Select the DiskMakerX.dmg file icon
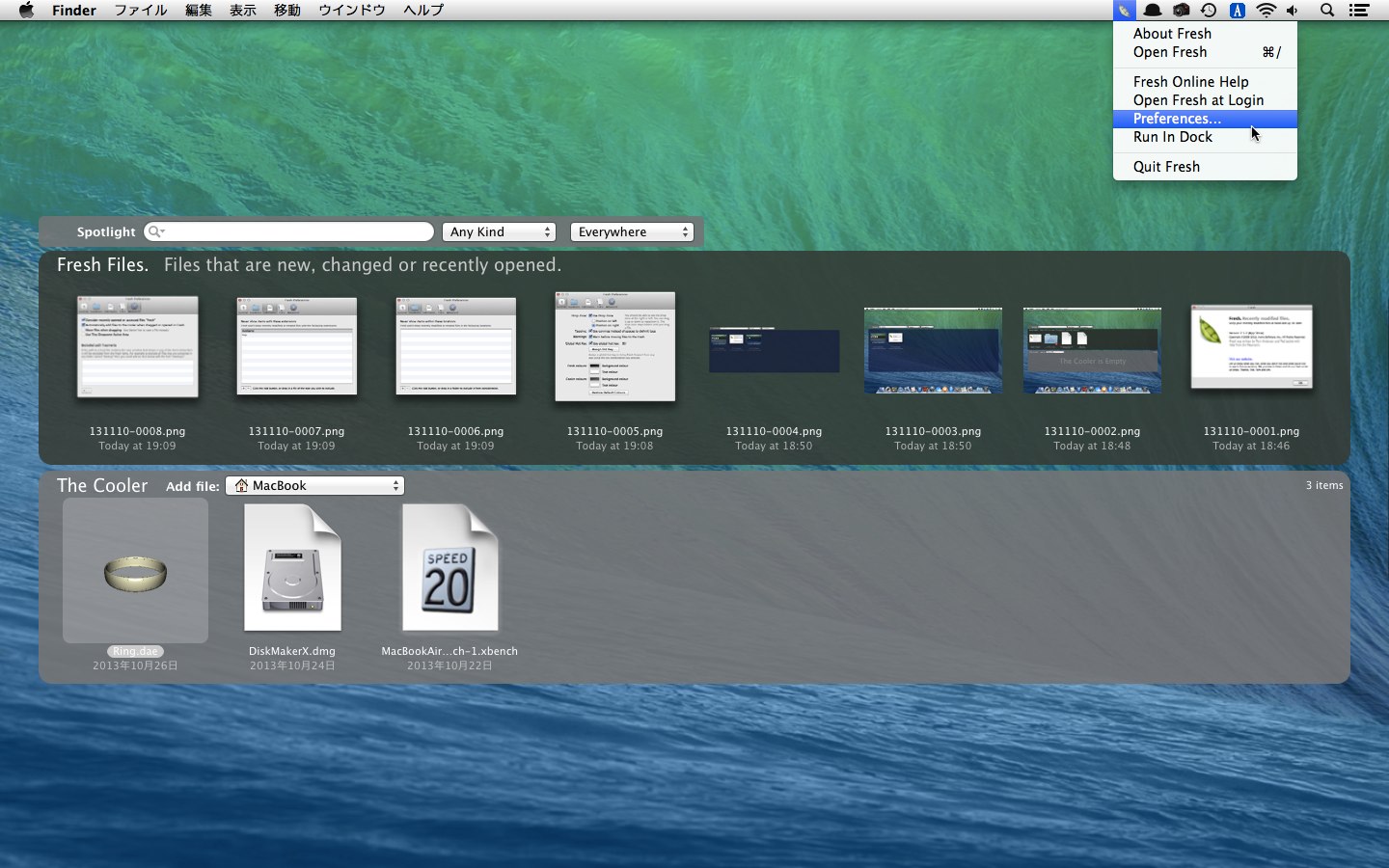The height and width of the screenshot is (868, 1389). click(x=292, y=569)
